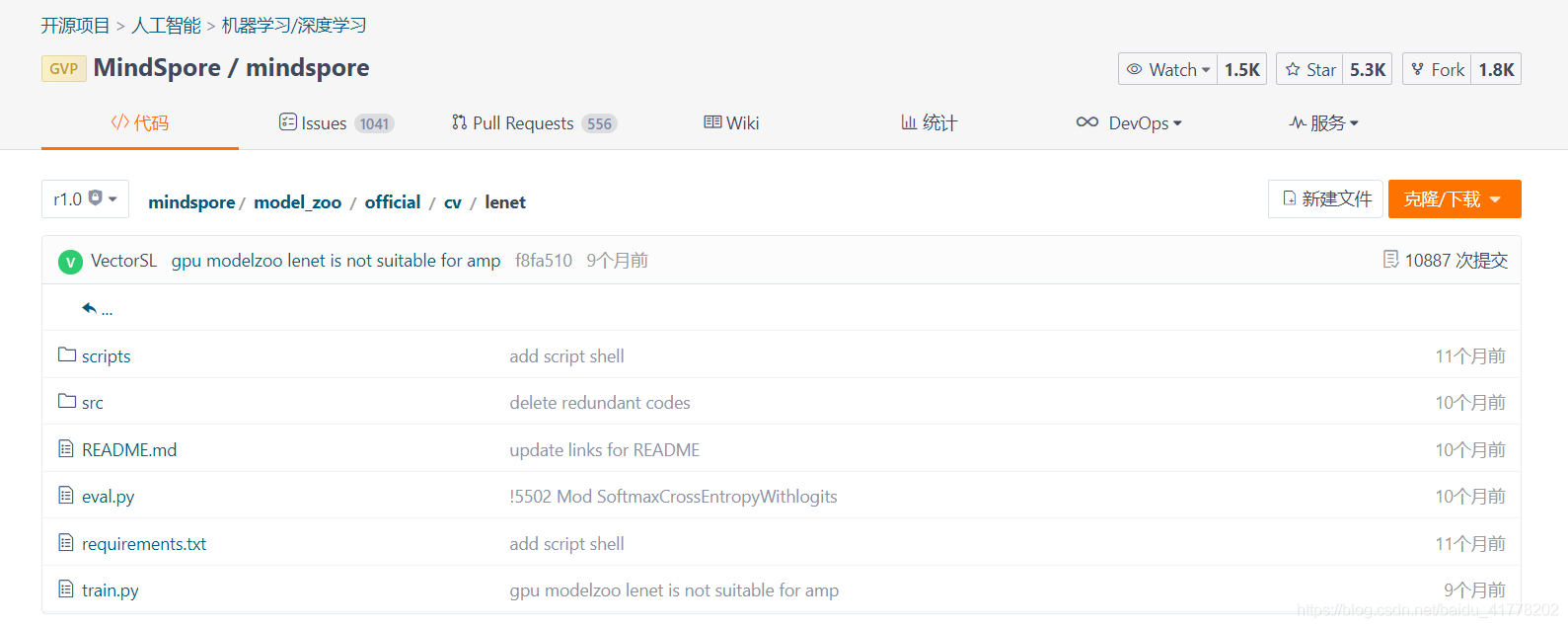Go to mindspore root in path
The height and width of the screenshot is (628, 1568).
pos(191,201)
